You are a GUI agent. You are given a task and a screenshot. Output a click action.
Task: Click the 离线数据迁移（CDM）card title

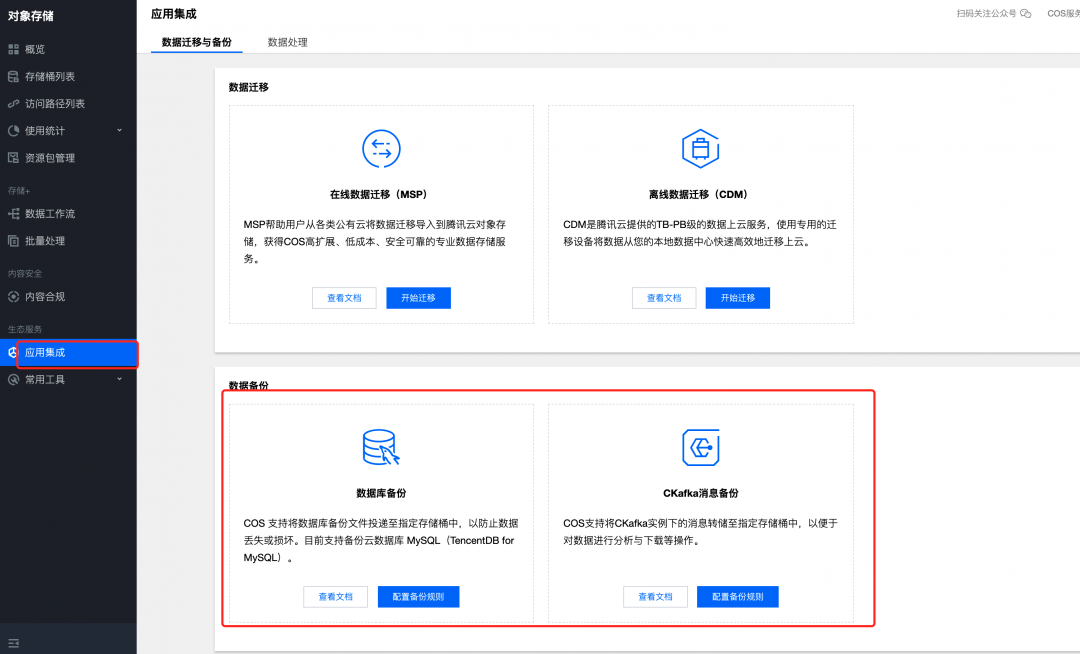[x=698, y=195]
